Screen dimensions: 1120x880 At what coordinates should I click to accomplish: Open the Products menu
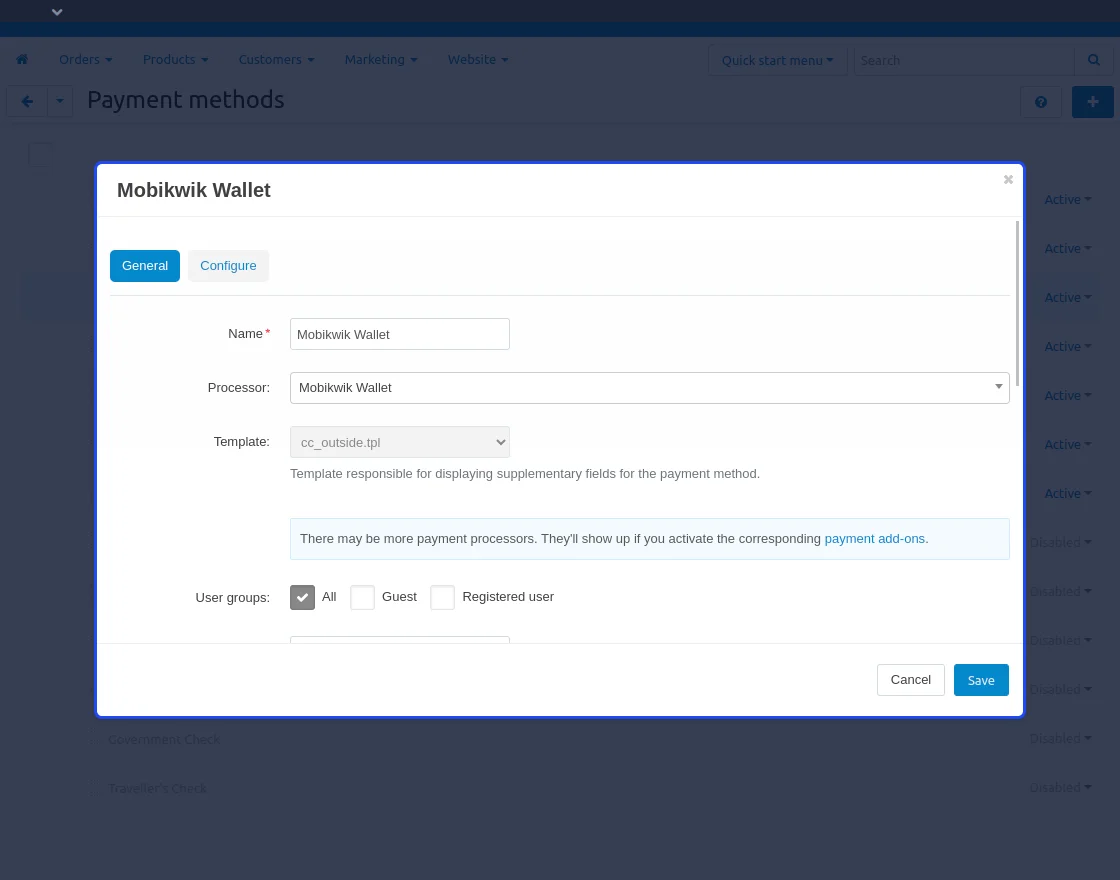(x=176, y=59)
